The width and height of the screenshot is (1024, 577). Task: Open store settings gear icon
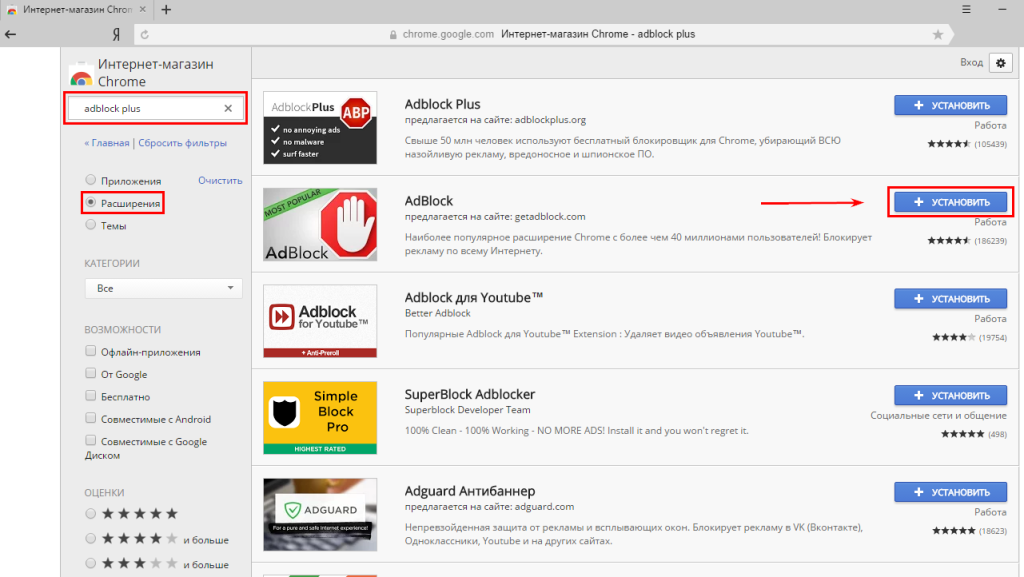[x=1000, y=63]
